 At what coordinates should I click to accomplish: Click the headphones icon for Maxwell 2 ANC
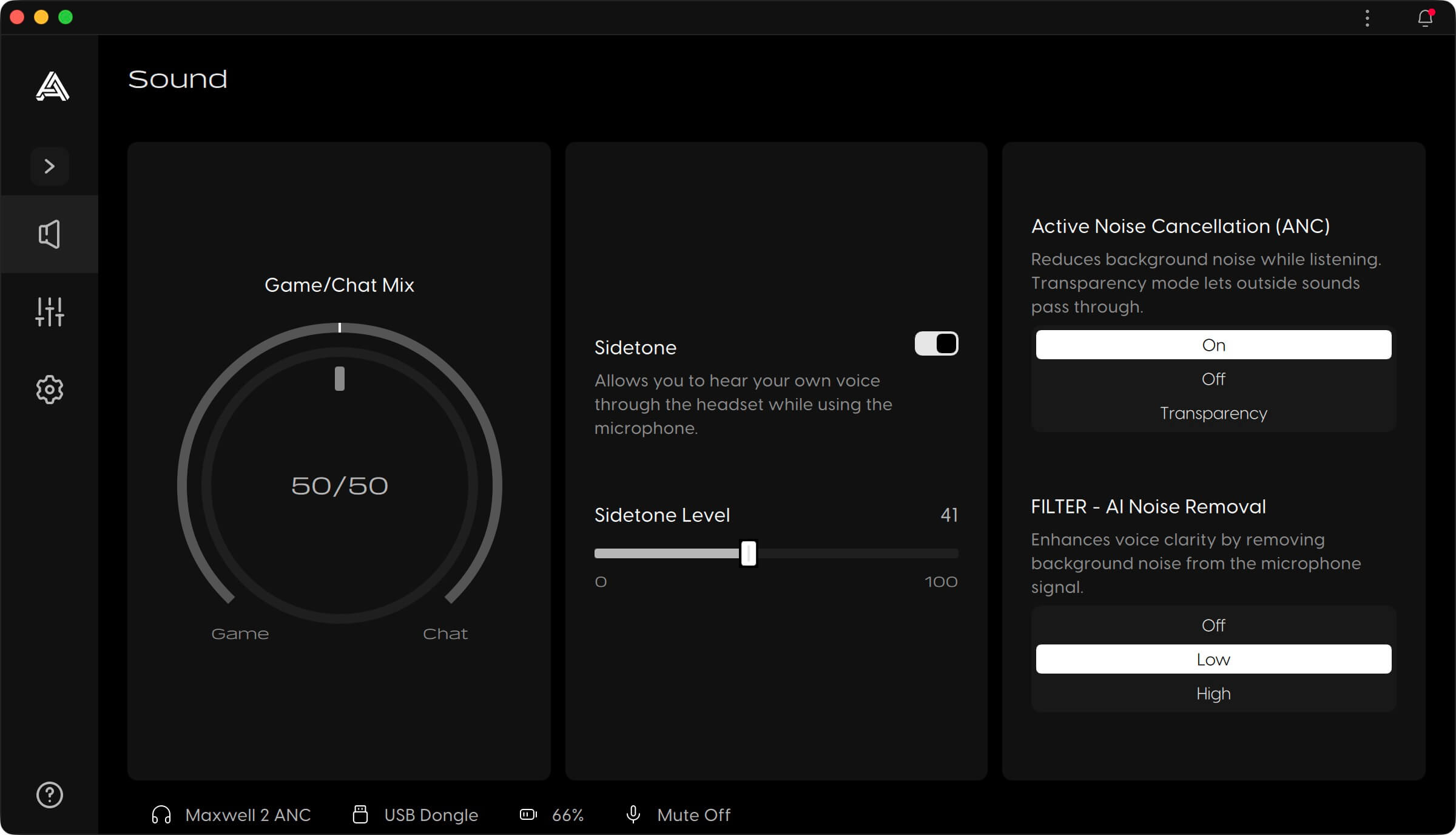(x=161, y=815)
